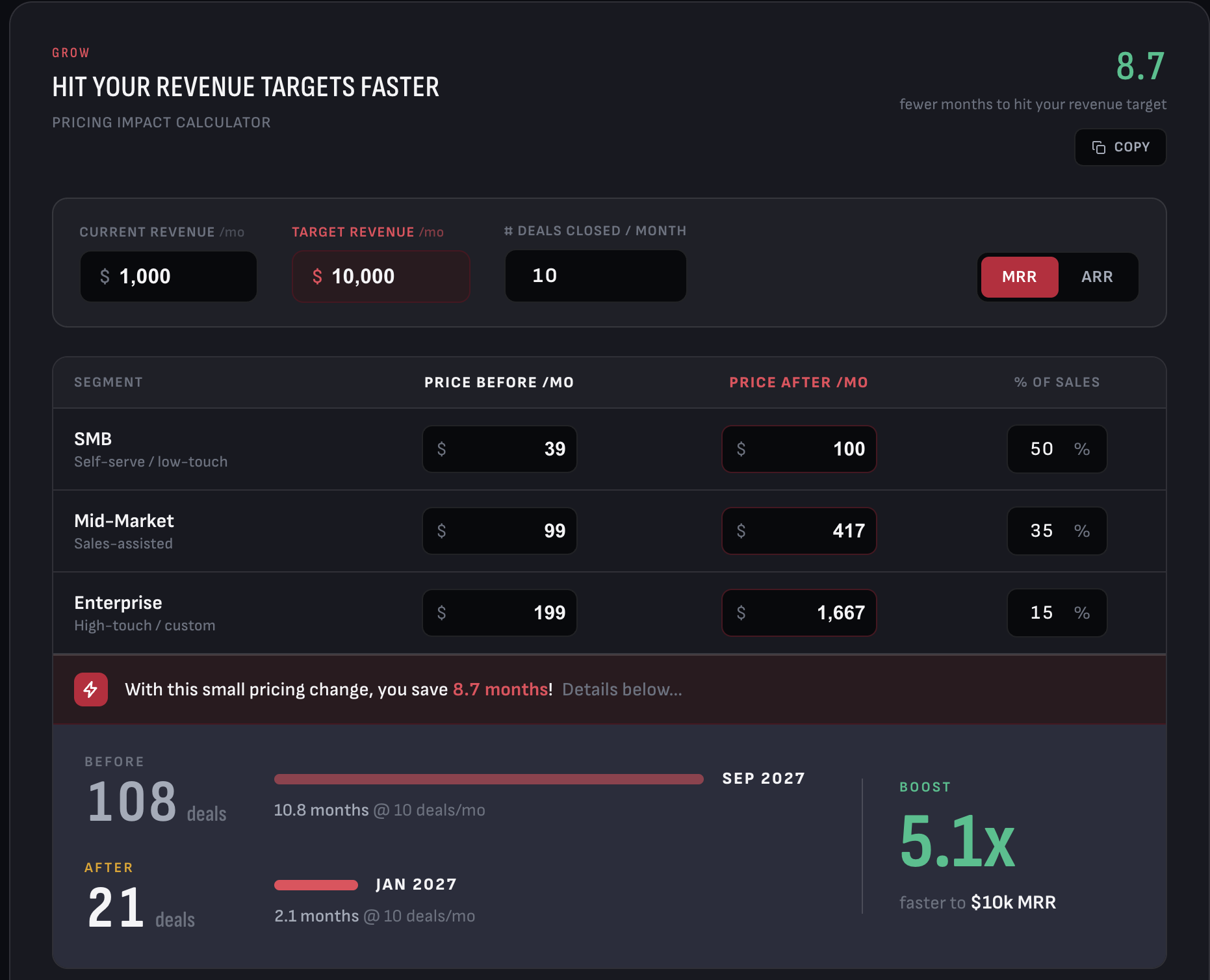Click the 'PRICING IMPACT CALCULATOR' subtitle
This screenshot has width=1210, height=980.
[161, 123]
